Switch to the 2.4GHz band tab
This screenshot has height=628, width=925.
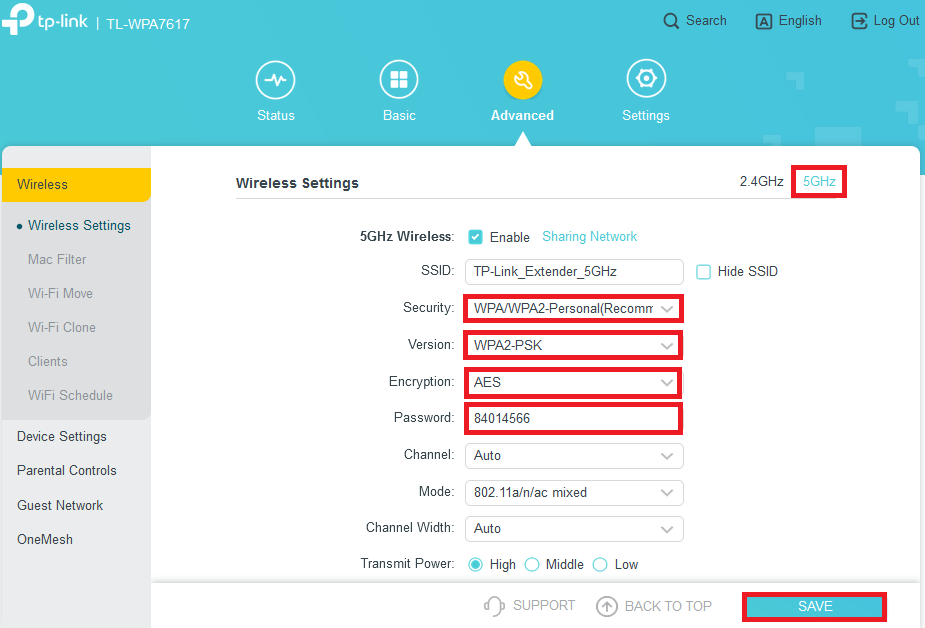(761, 182)
